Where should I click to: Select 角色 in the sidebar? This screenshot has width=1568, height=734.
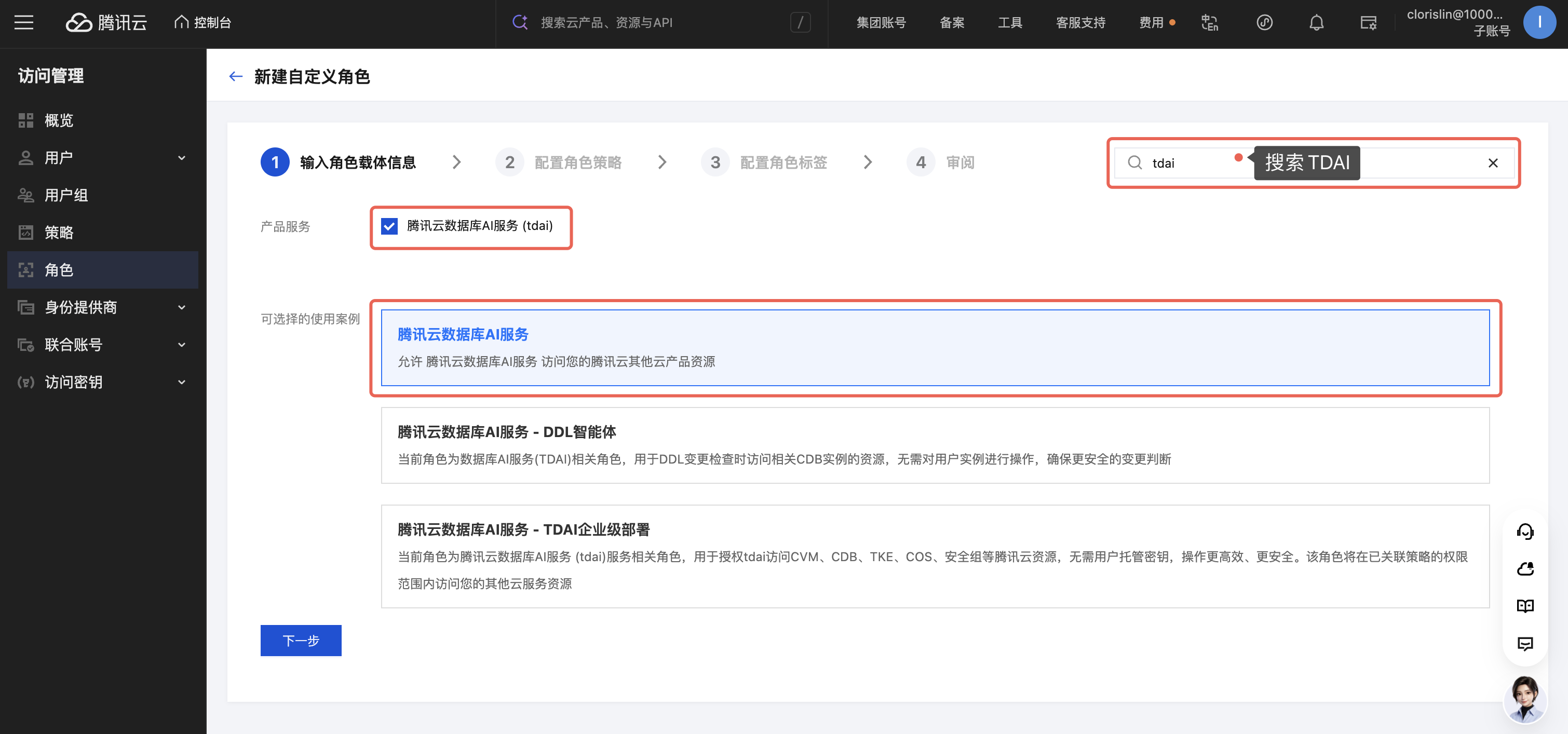[103, 269]
